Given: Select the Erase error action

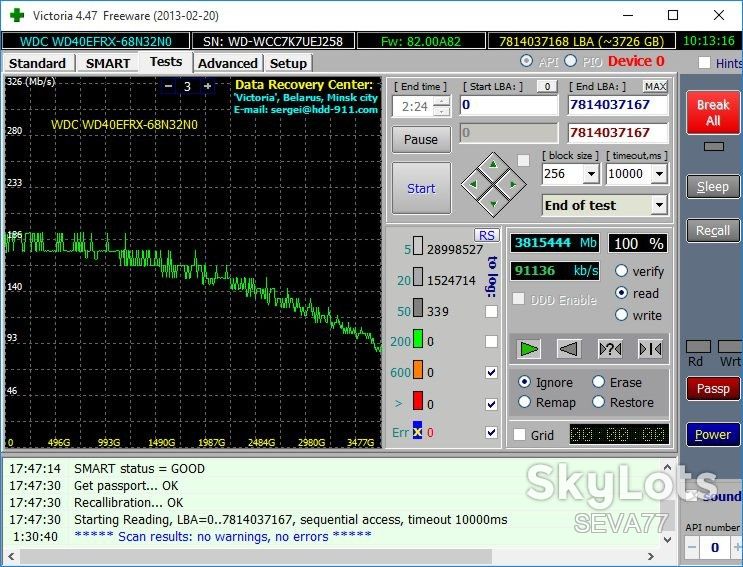Looking at the screenshot, I should 598,382.
